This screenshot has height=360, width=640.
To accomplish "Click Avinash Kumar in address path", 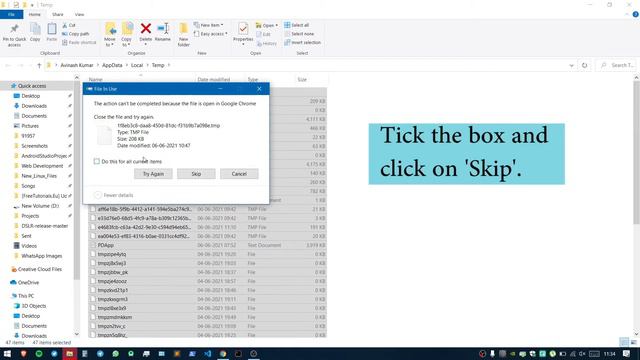I will (x=77, y=65).
